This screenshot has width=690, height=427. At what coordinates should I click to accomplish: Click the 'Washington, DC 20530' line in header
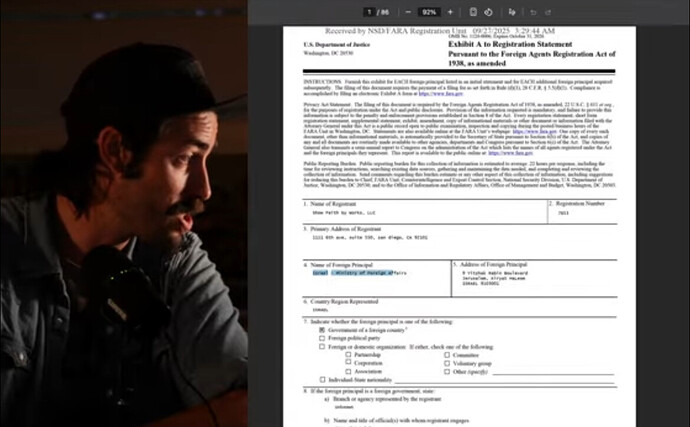click(x=328, y=53)
